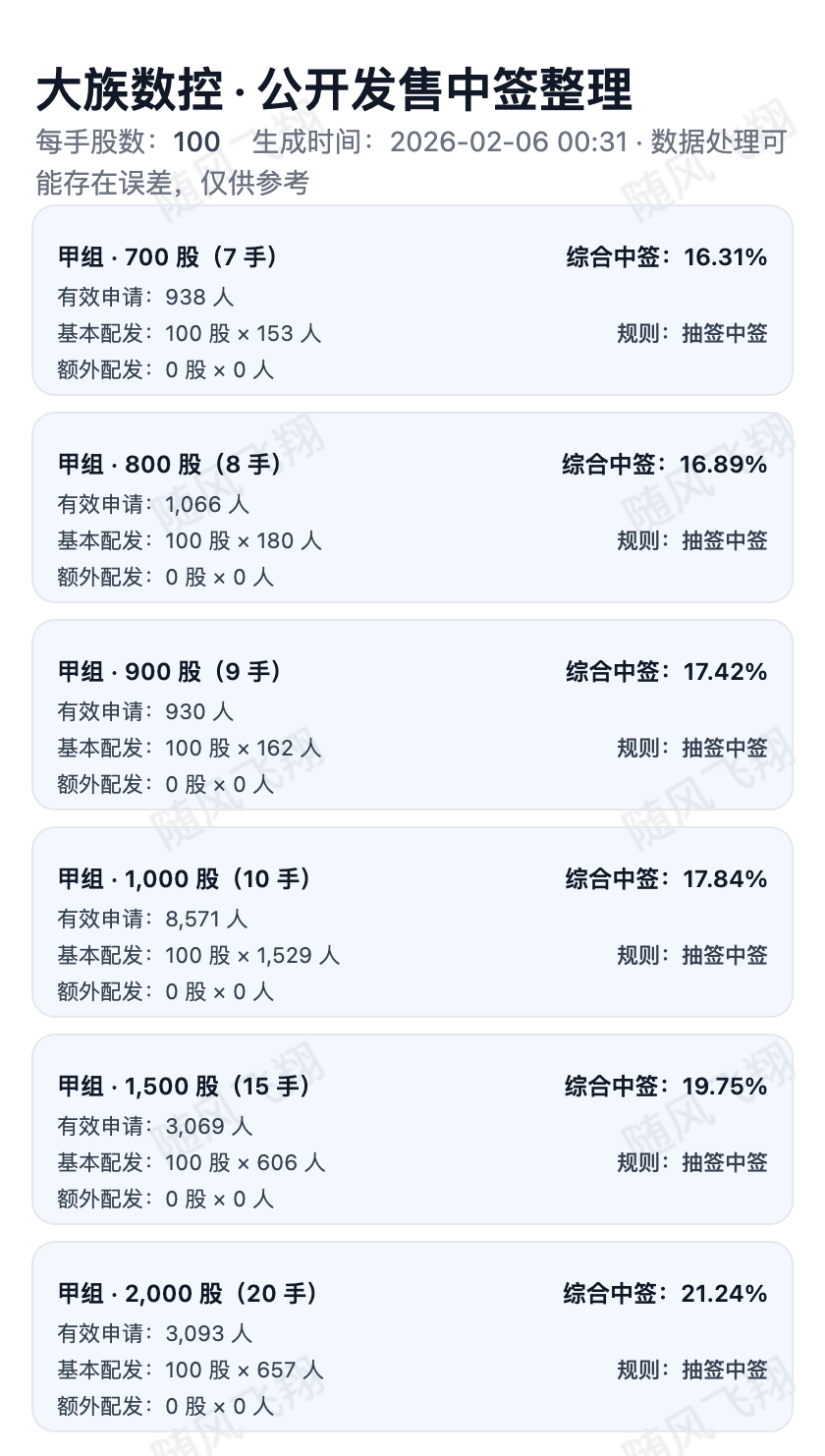Click 有效申请 938 人 line
This screenshot has width=825, height=1456.
click(145, 297)
